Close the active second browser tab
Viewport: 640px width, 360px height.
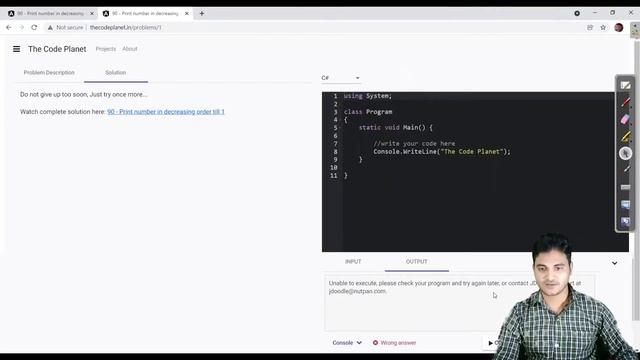pyautogui.click(x=187, y=13)
